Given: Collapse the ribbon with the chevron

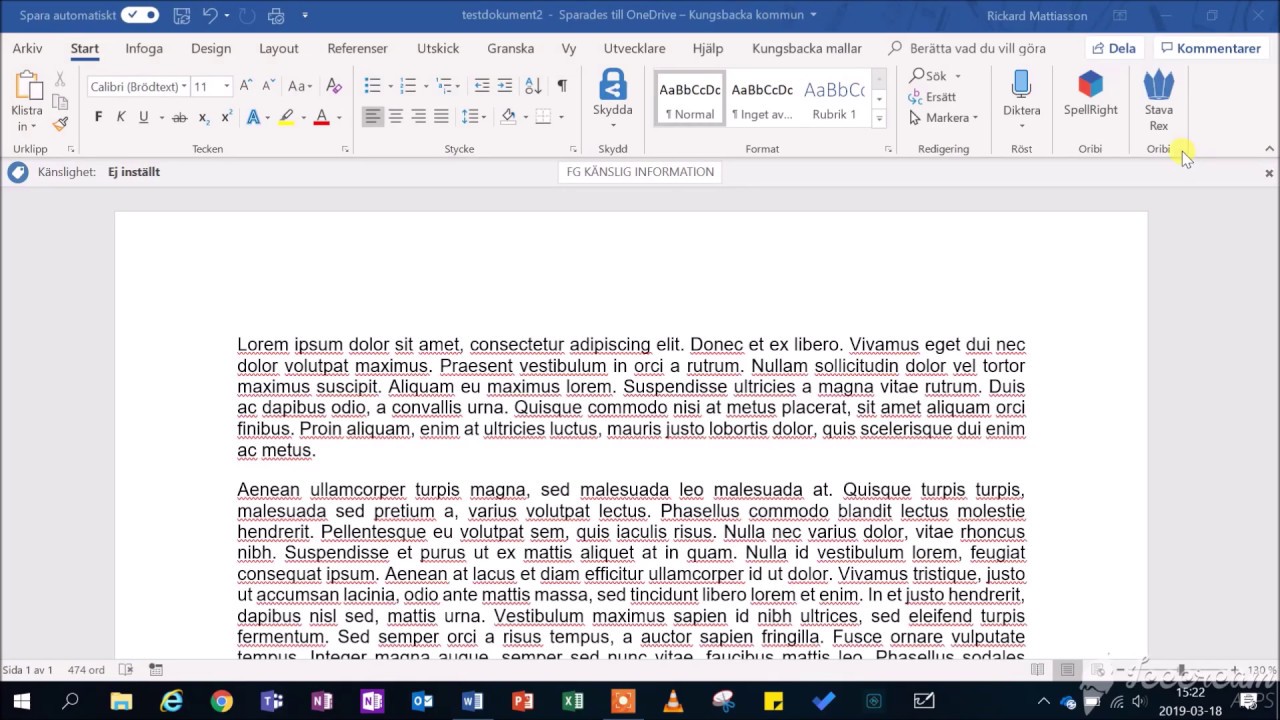Looking at the screenshot, I should click(x=1269, y=149).
